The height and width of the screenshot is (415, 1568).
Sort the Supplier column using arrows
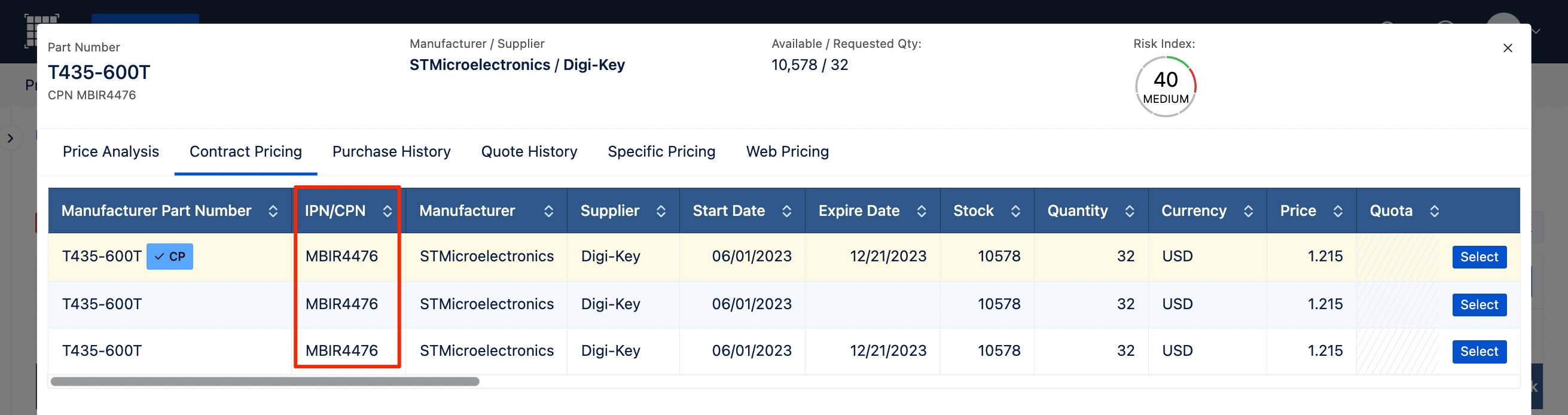pyautogui.click(x=660, y=211)
